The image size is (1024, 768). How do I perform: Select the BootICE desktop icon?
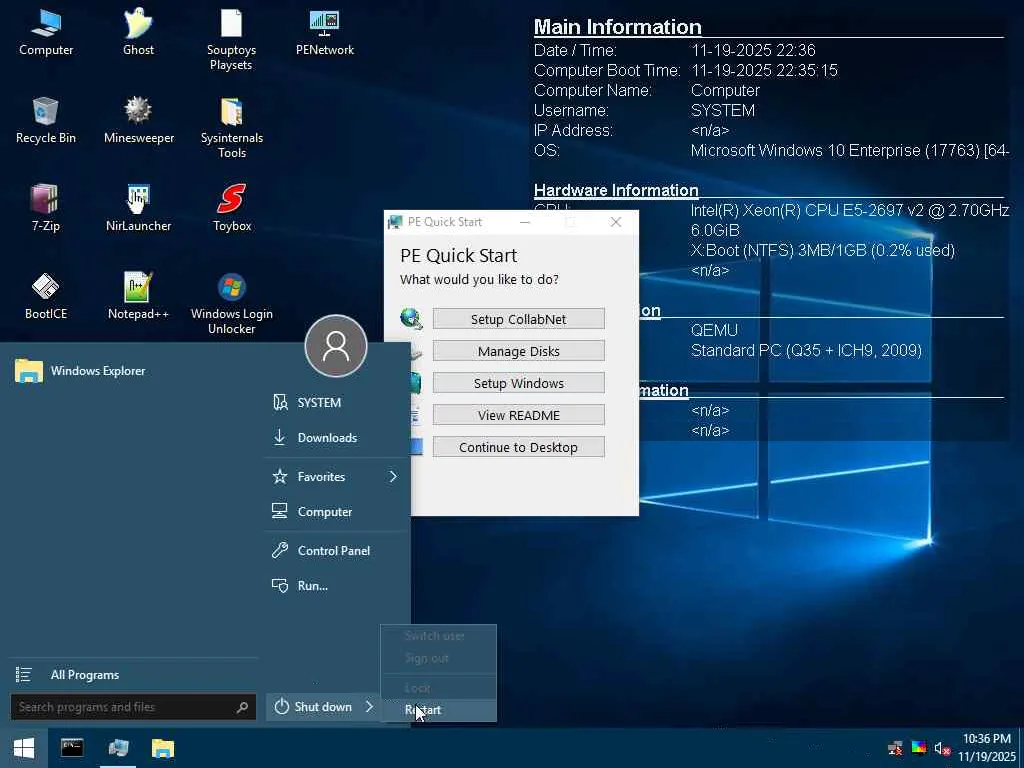(x=46, y=296)
